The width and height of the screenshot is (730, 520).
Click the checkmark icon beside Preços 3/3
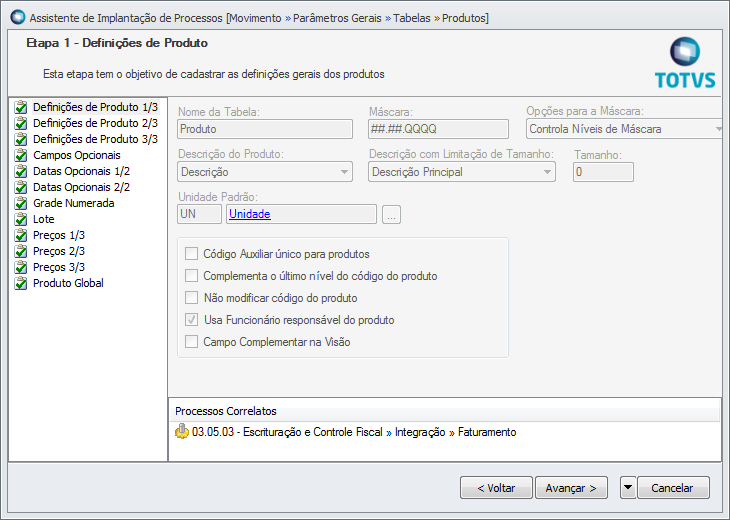[x=21, y=267]
